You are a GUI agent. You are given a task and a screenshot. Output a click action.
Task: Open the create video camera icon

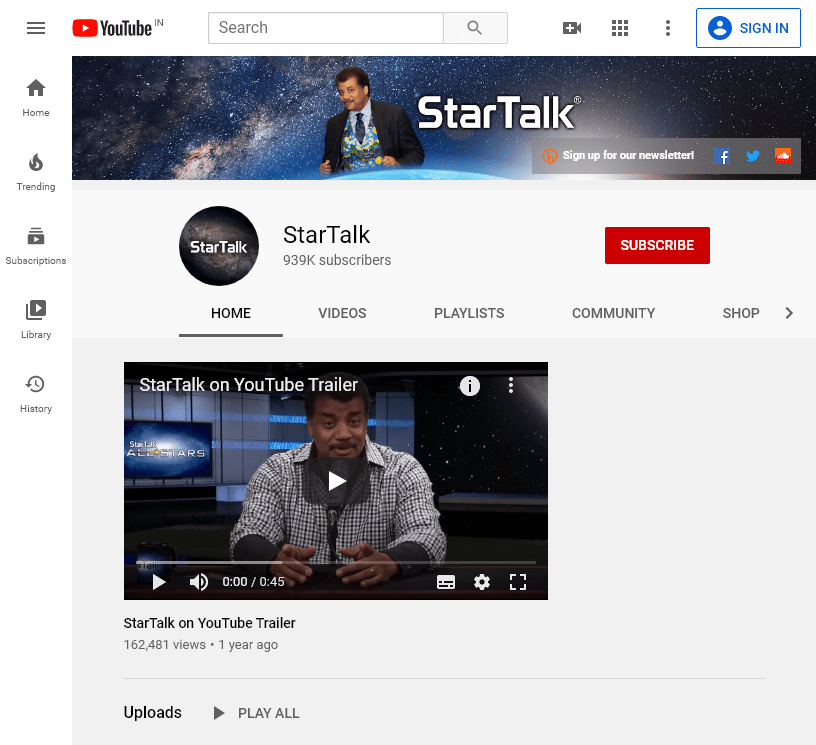(x=572, y=28)
